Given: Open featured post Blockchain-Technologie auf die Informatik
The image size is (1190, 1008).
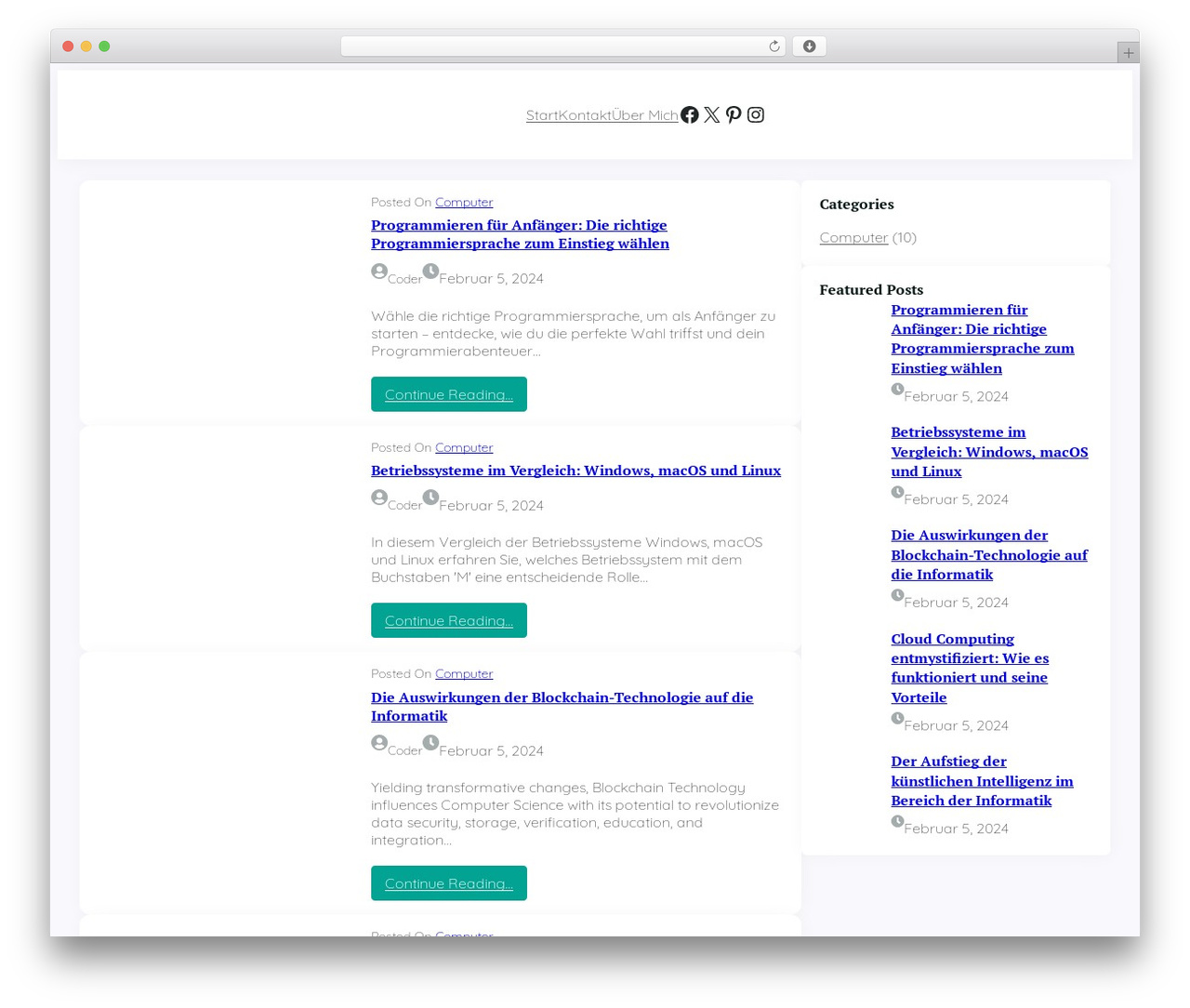Looking at the screenshot, I should coord(989,555).
